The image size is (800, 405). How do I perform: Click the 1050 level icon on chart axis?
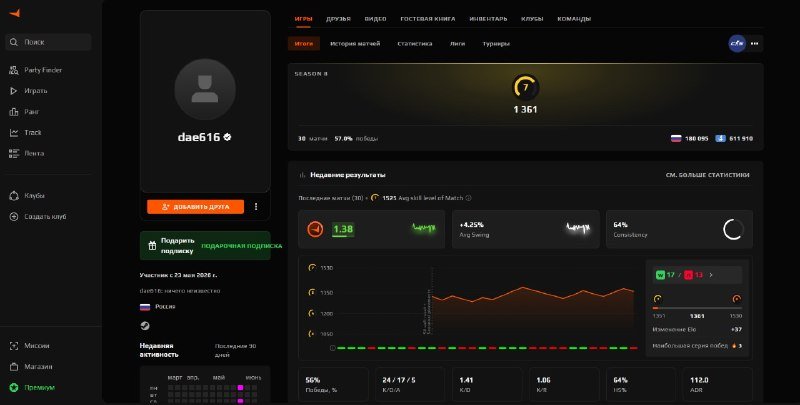[312, 334]
